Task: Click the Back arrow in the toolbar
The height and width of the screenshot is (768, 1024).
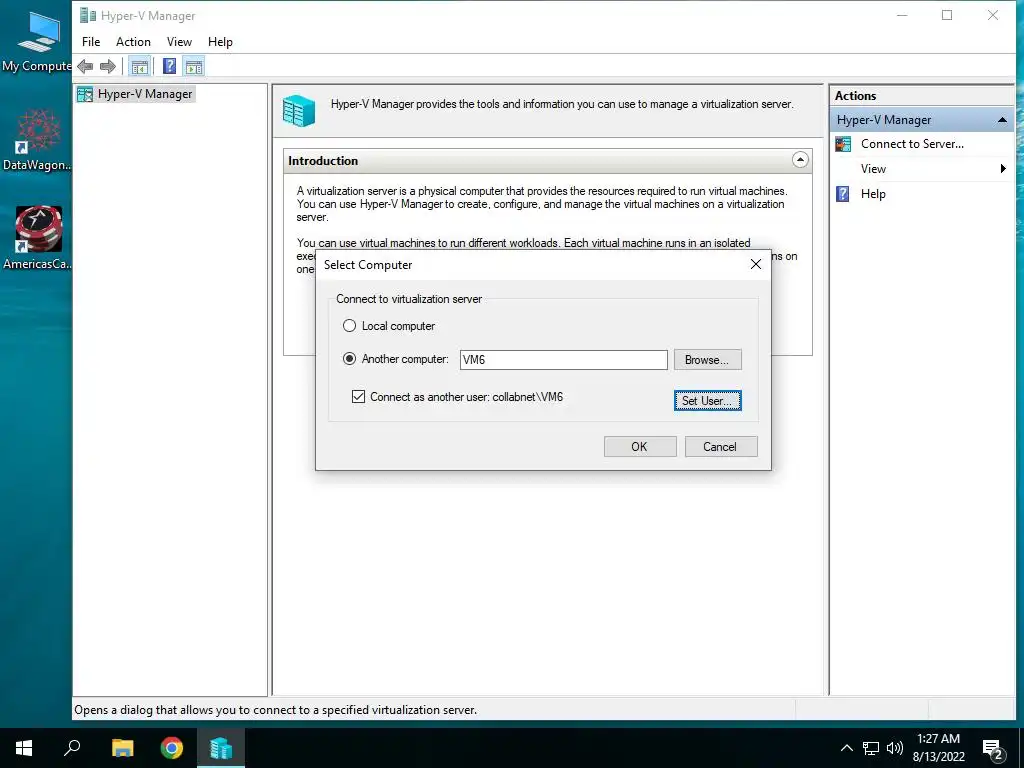Action: (x=85, y=66)
